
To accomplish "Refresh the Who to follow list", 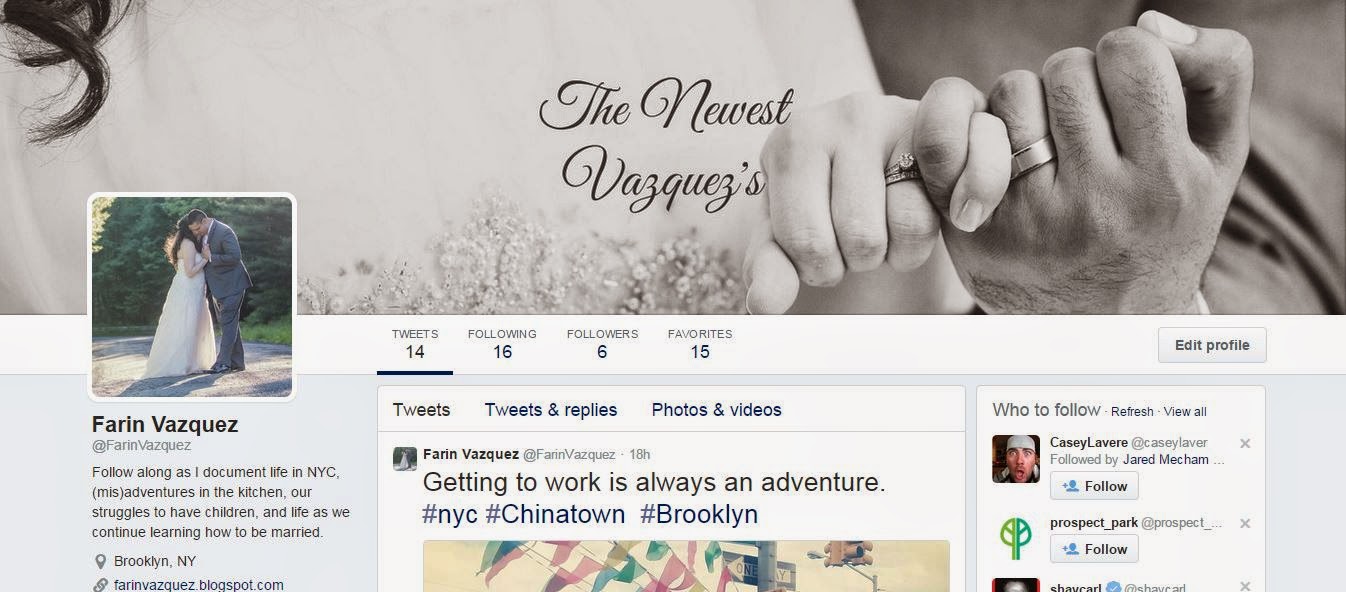I will (1132, 411).
